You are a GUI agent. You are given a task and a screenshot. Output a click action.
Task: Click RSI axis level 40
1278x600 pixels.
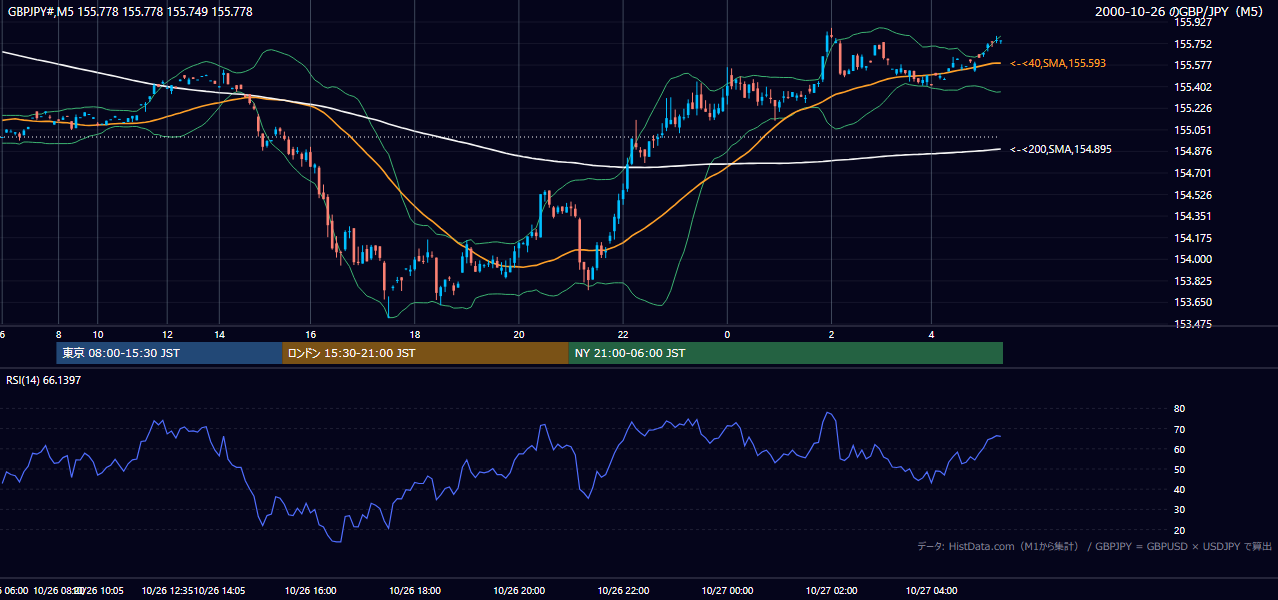tap(1179, 489)
